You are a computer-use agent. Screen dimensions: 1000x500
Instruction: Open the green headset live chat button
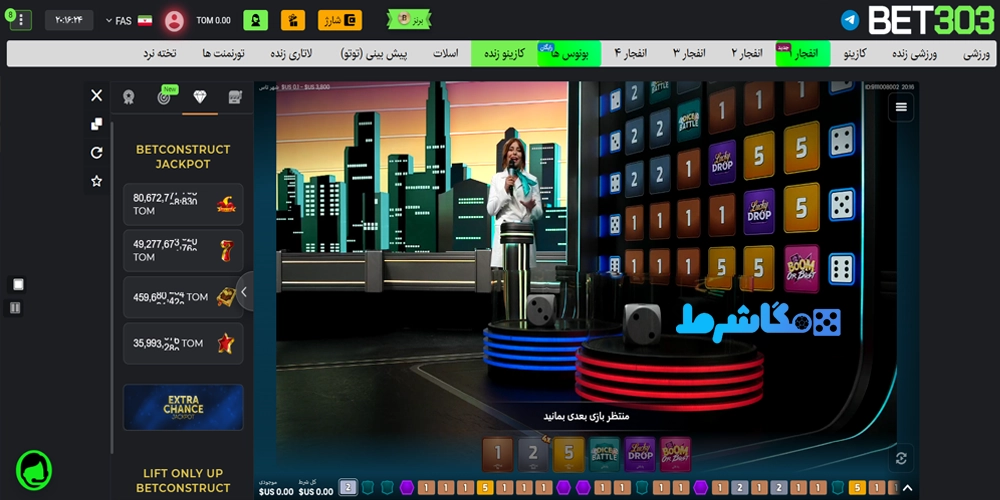point(34,470)
